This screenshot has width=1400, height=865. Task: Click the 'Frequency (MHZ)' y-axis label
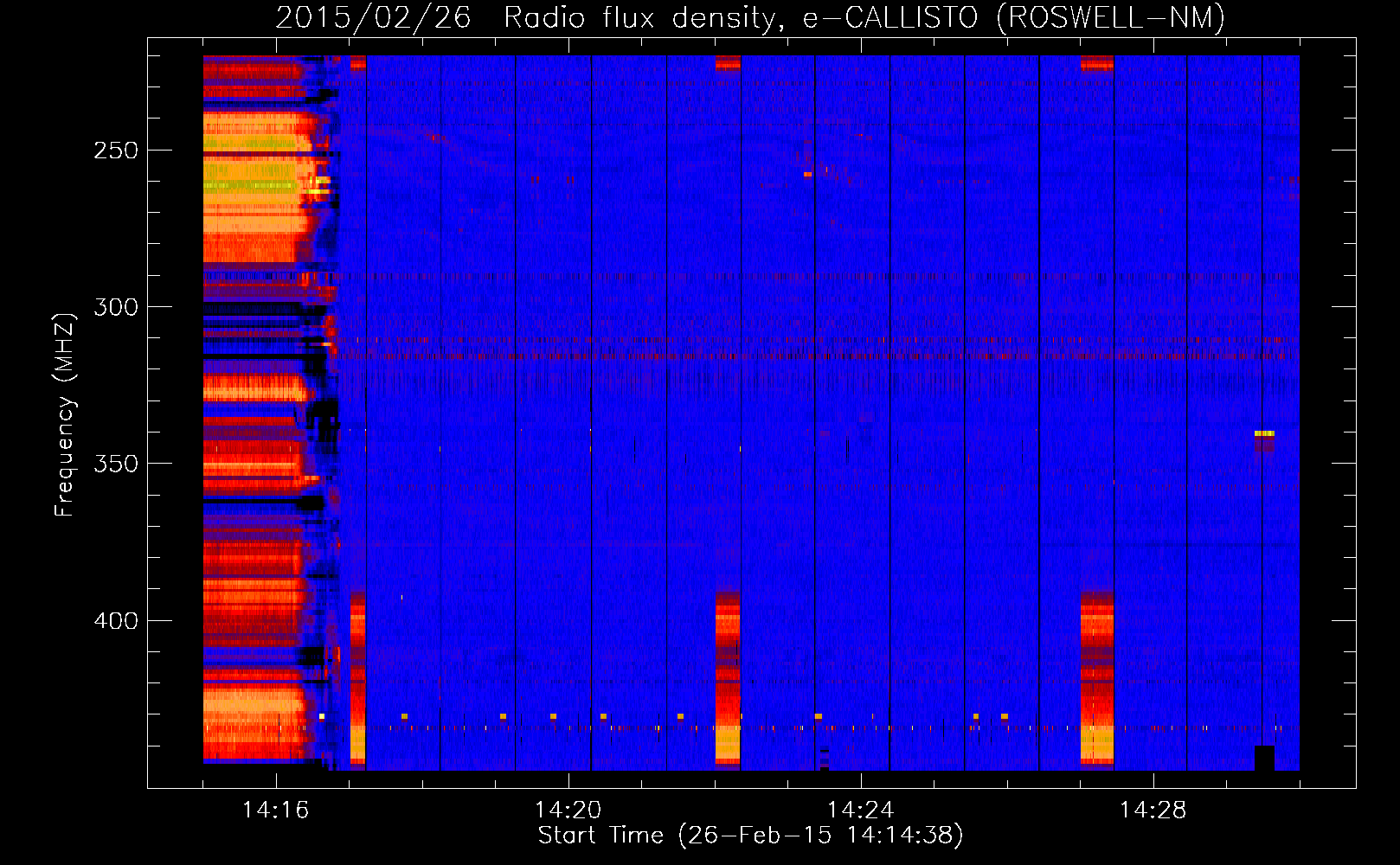(x=65, y=415)
